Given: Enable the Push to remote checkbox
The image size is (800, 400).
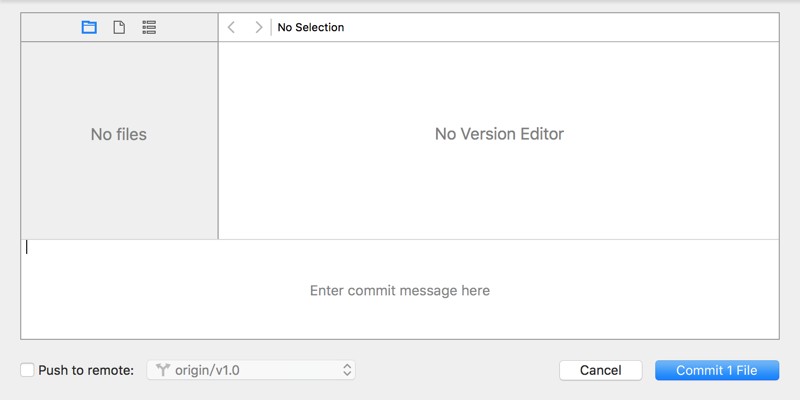Looking at the screenshot, I should (27, 370).
